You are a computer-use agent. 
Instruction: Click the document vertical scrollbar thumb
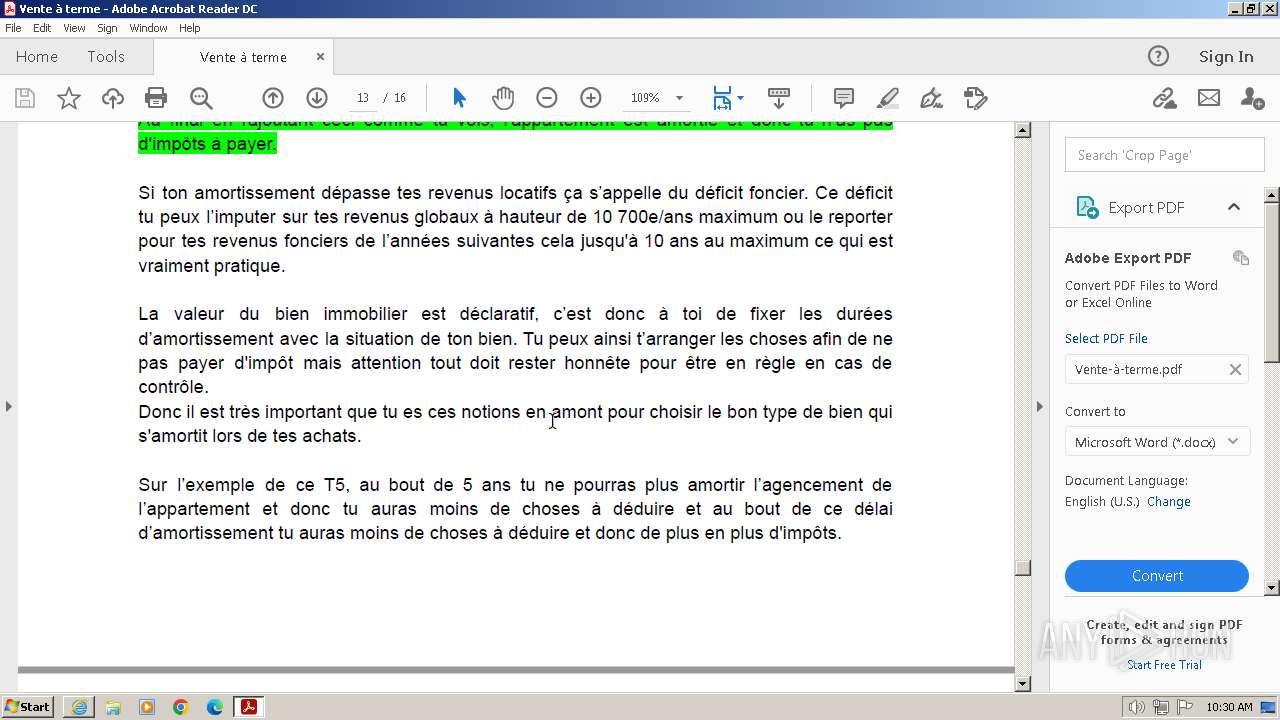click(x=1022, y=568)
